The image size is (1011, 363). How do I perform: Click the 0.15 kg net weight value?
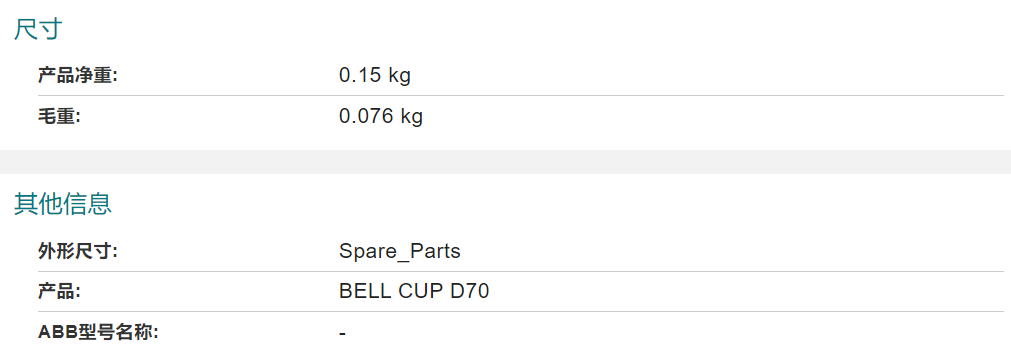tap(375, 76)
